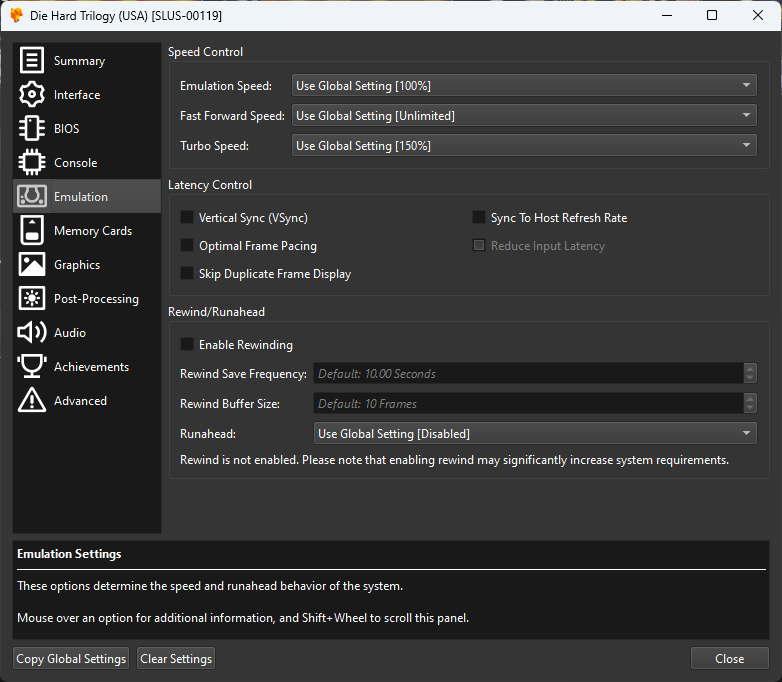Click the Close button at bottom
This screenshot has height=682, width=782.
pyautogui.click(x=729, y=659)
